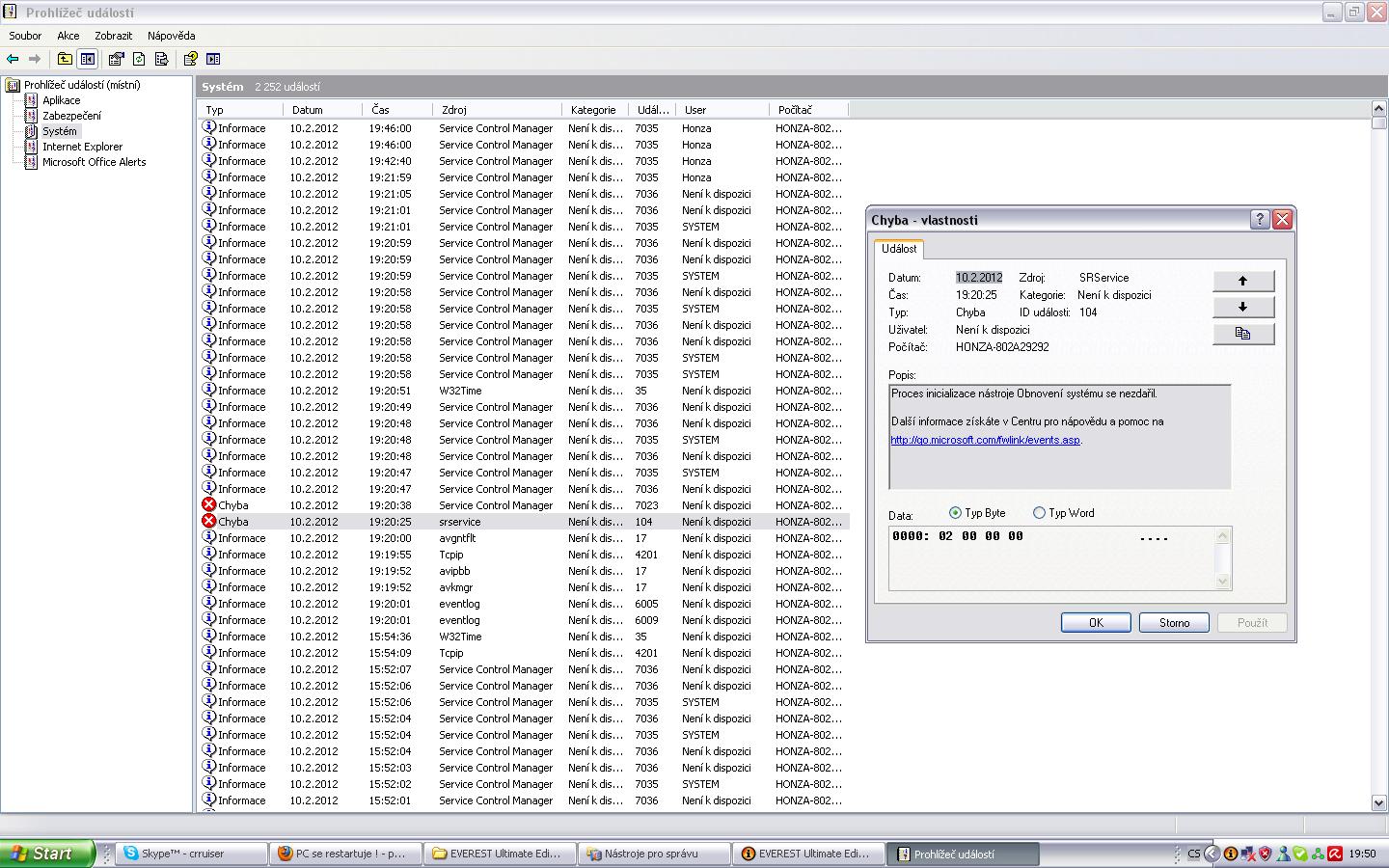Select the Microsoft Office Alerts log

[x=94, y=162]
